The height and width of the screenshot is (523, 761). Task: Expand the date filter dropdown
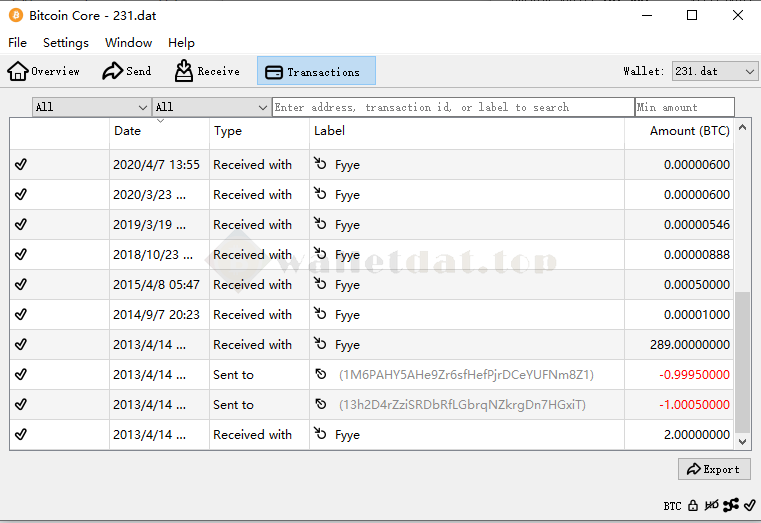tap(91, 107)
